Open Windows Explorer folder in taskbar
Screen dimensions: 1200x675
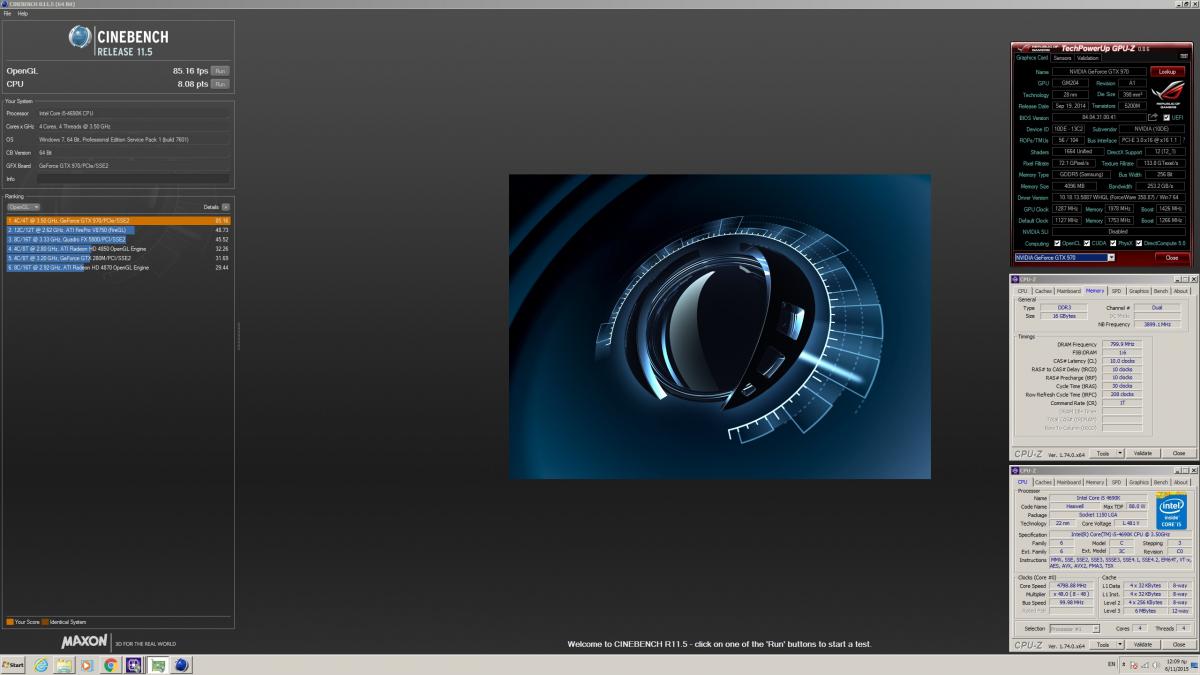click(64, 664)
